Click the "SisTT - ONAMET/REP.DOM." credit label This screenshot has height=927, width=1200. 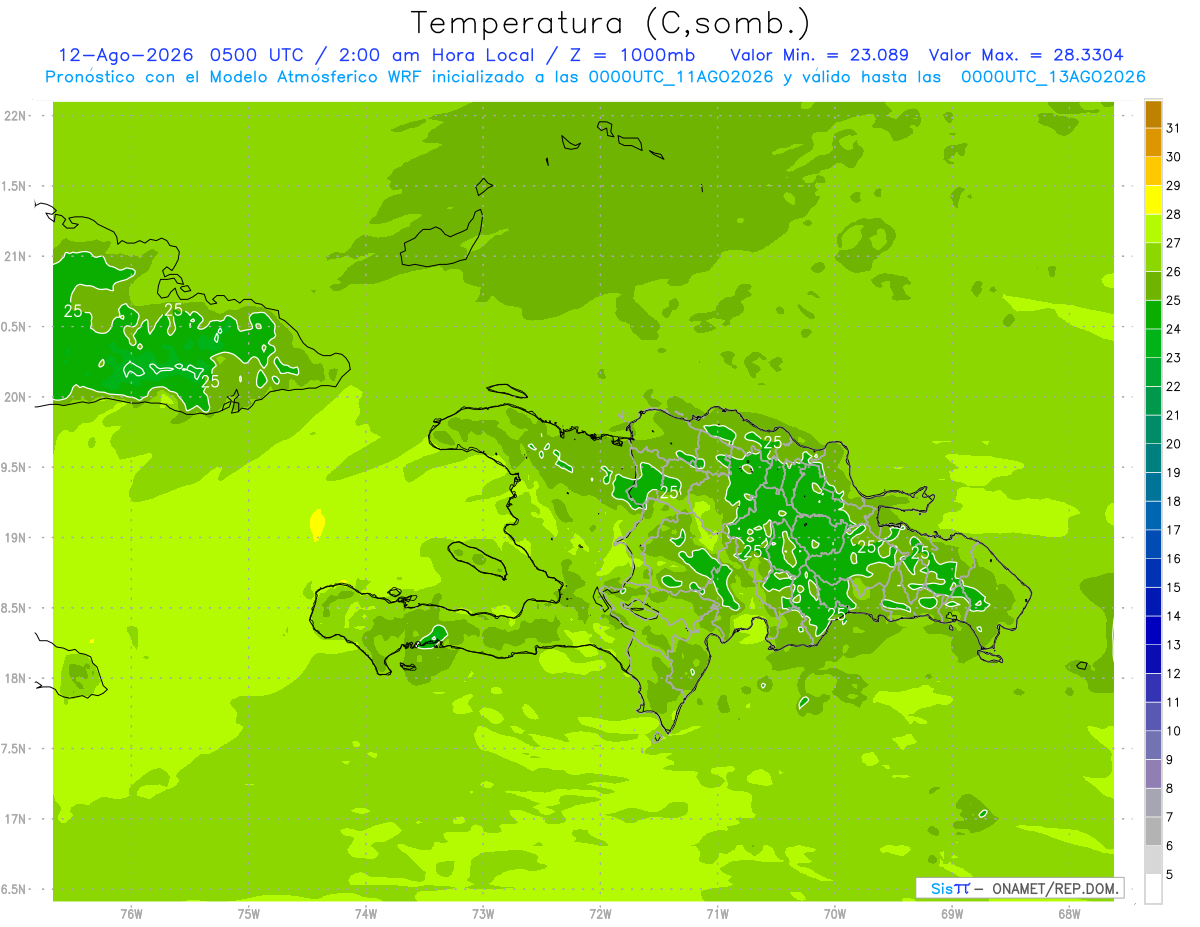click(1021, 888)
